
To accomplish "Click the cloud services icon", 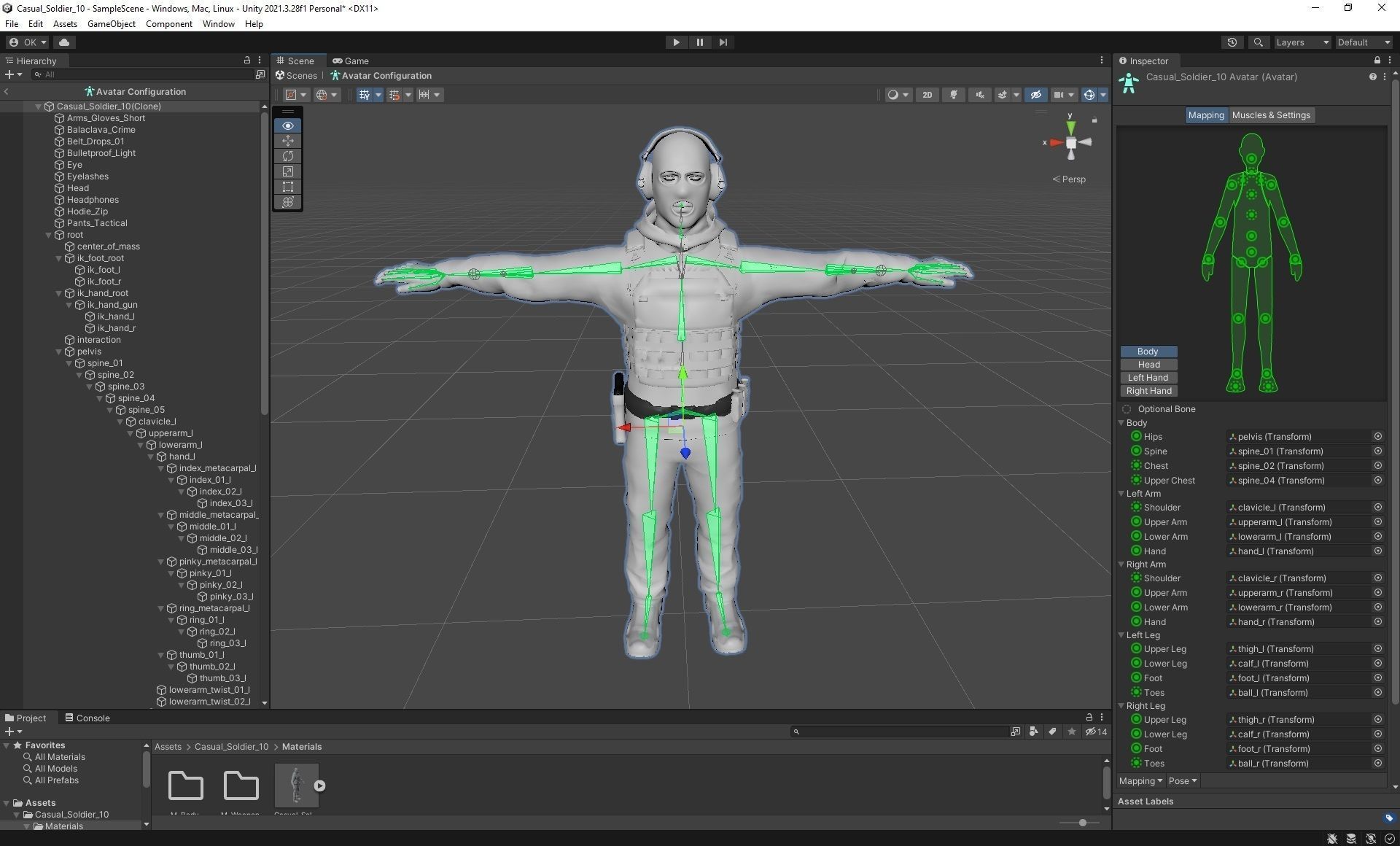I will 64,42.
